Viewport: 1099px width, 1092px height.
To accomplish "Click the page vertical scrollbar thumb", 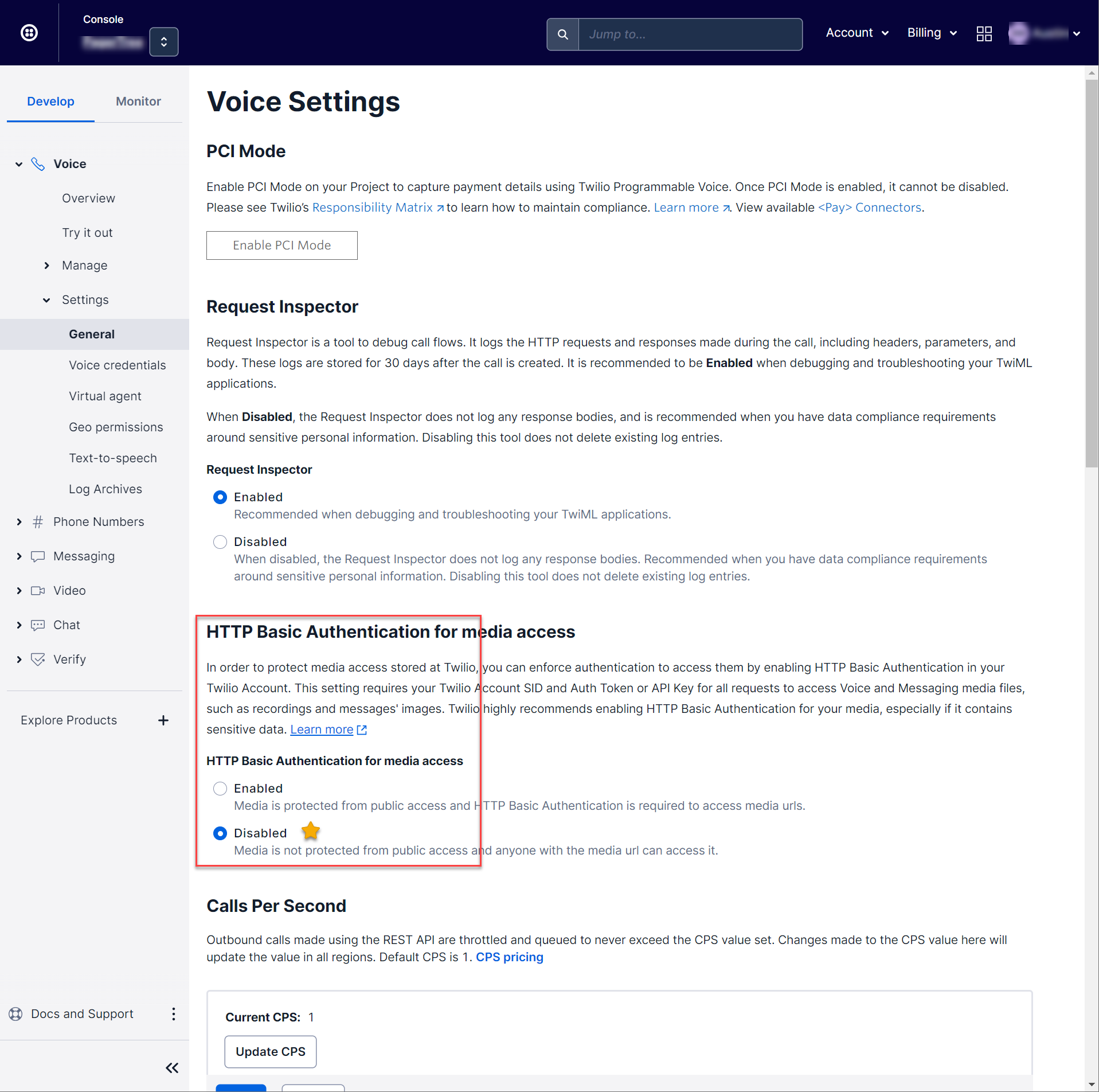I will pos(1091,275).
